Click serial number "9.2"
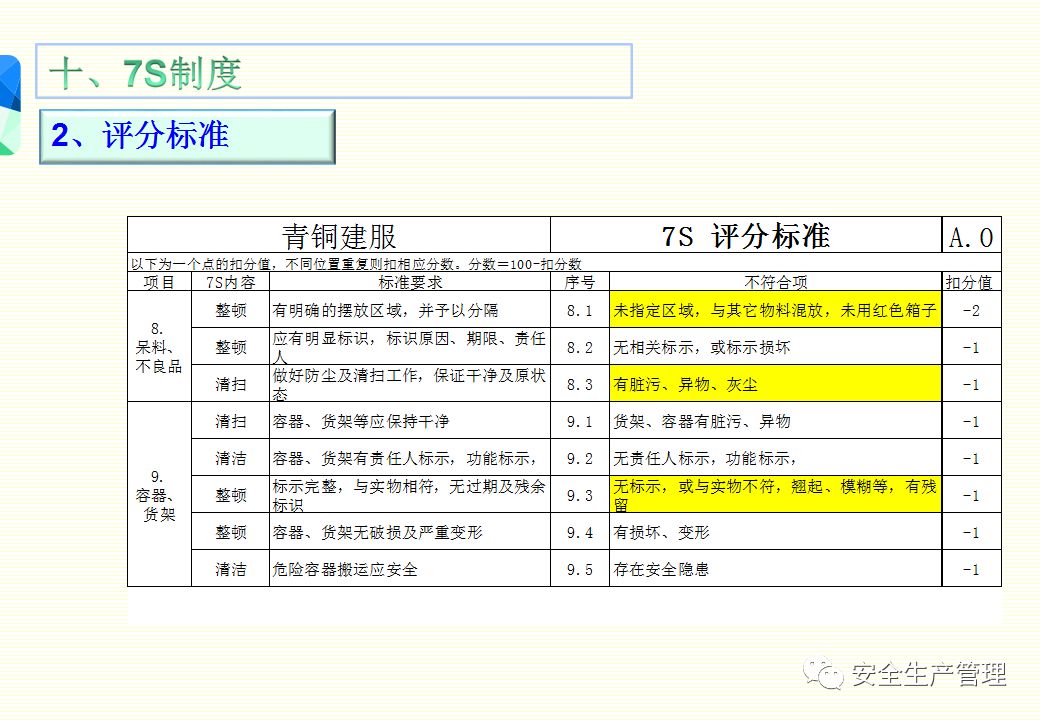This screenshot has height=720, width=1040. pos(580,459)
